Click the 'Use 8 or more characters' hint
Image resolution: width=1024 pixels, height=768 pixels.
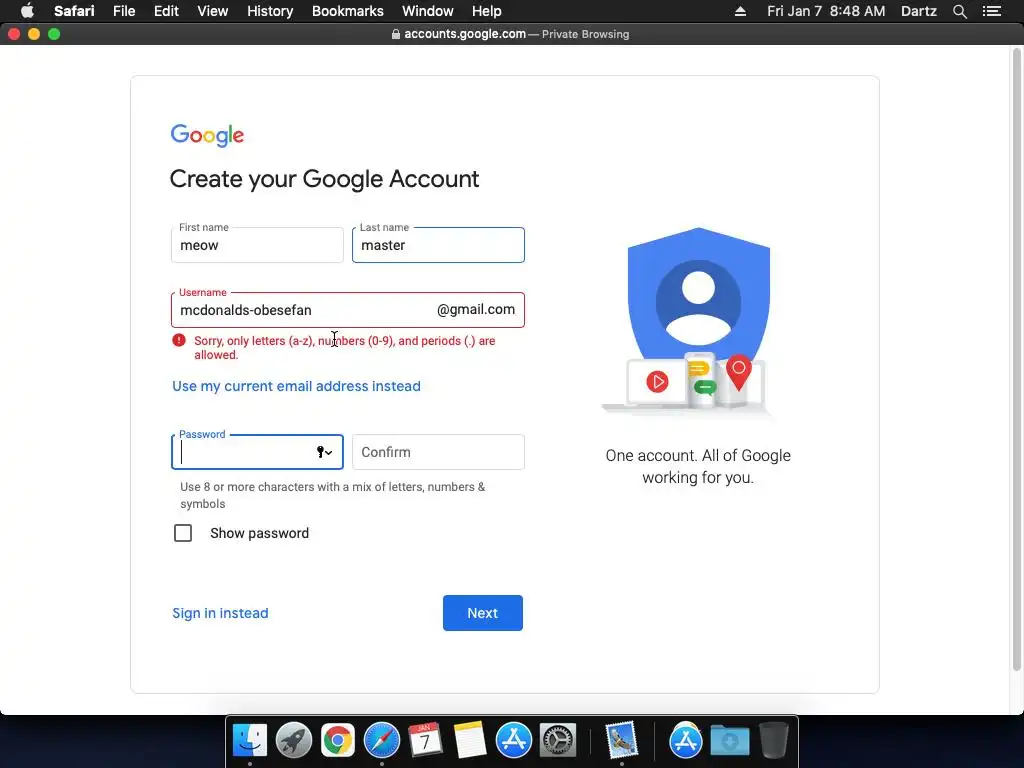[x=332, y=495]
